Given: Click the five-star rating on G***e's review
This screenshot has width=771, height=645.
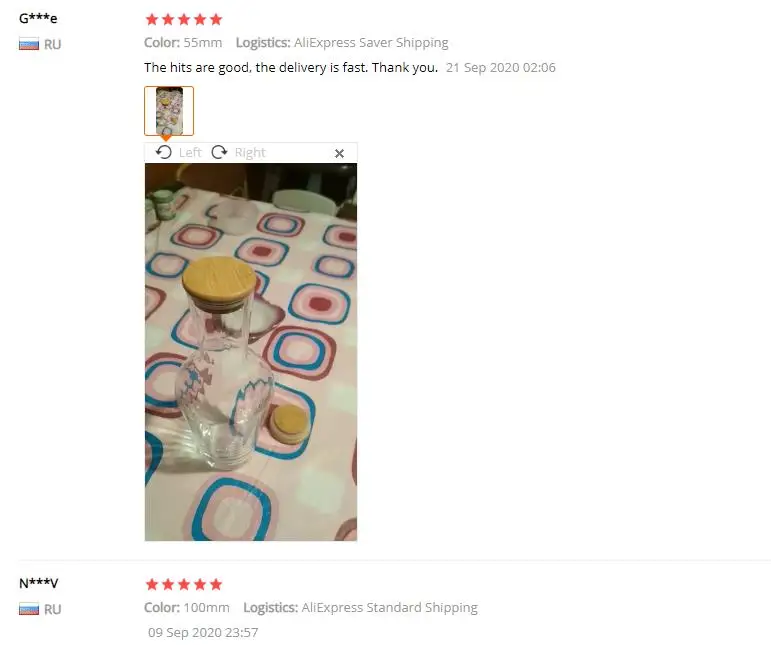Looking at the screenshot, I should (184, 20).
